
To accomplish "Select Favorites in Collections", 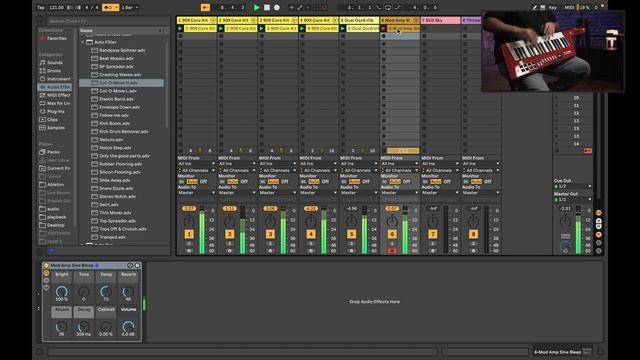I will (x=56, y=38).
